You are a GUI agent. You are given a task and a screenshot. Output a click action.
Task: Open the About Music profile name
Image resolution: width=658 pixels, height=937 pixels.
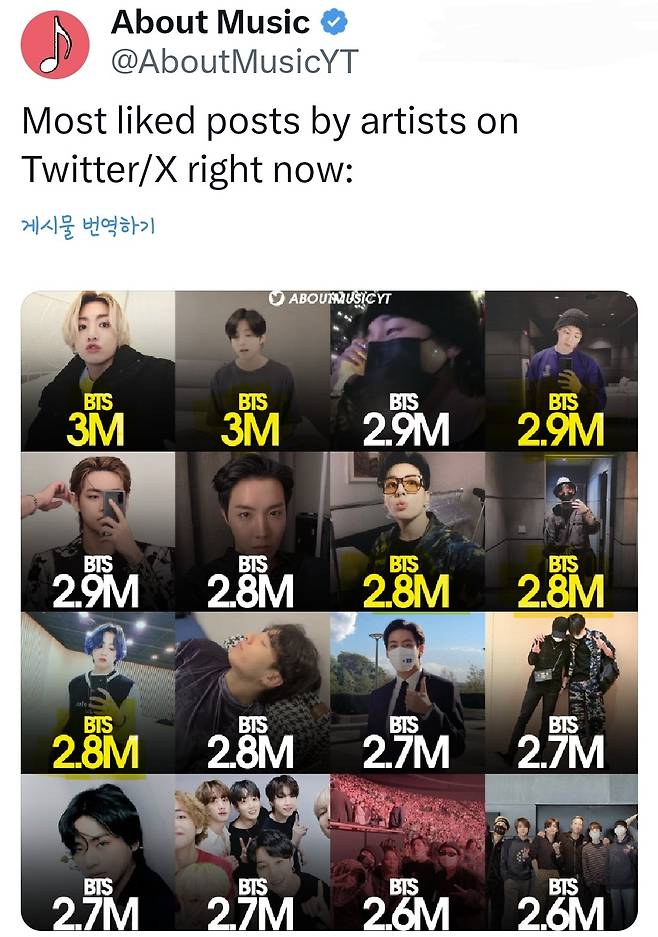point(210,21)
